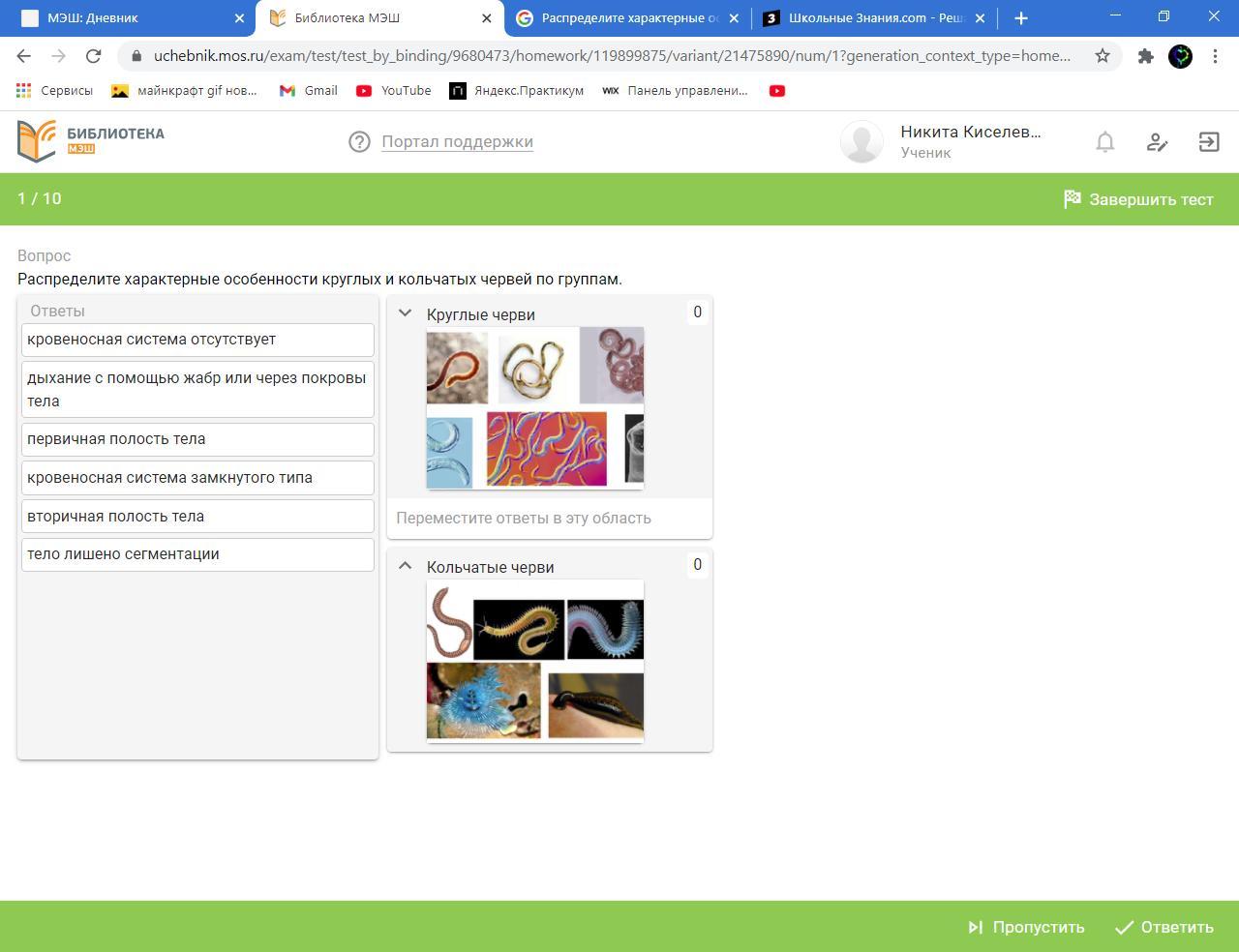The image size is (1239, 952).
Task: Switch to Библиотека МЭШ tab
Action: (380, 17)
